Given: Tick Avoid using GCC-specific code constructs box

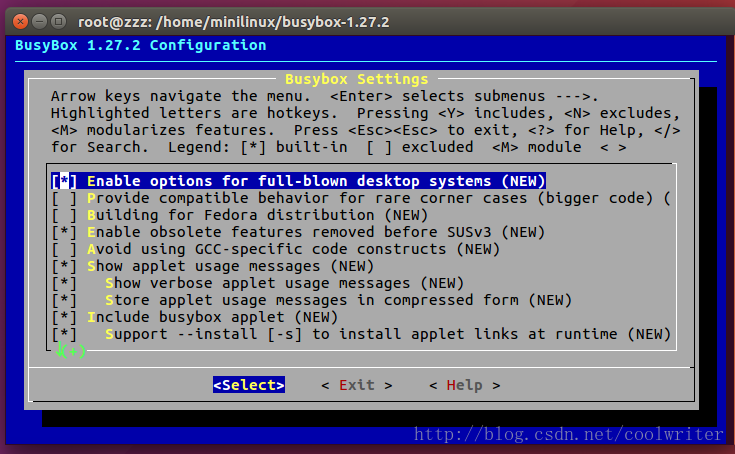Looking at the screenshot, I should tap(64, 249).
